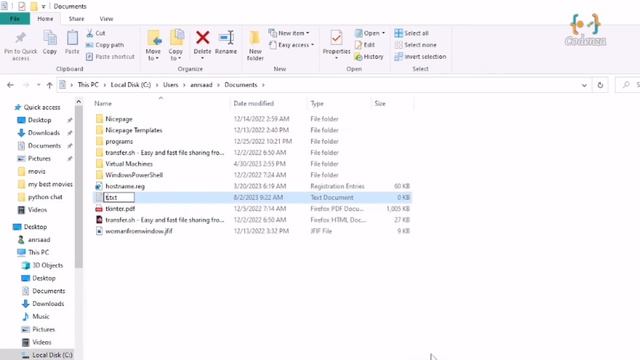This screenshot has width=640, height=360.
Task: Switch to the View ribbon tab
Action: click(x=106, y=19)
